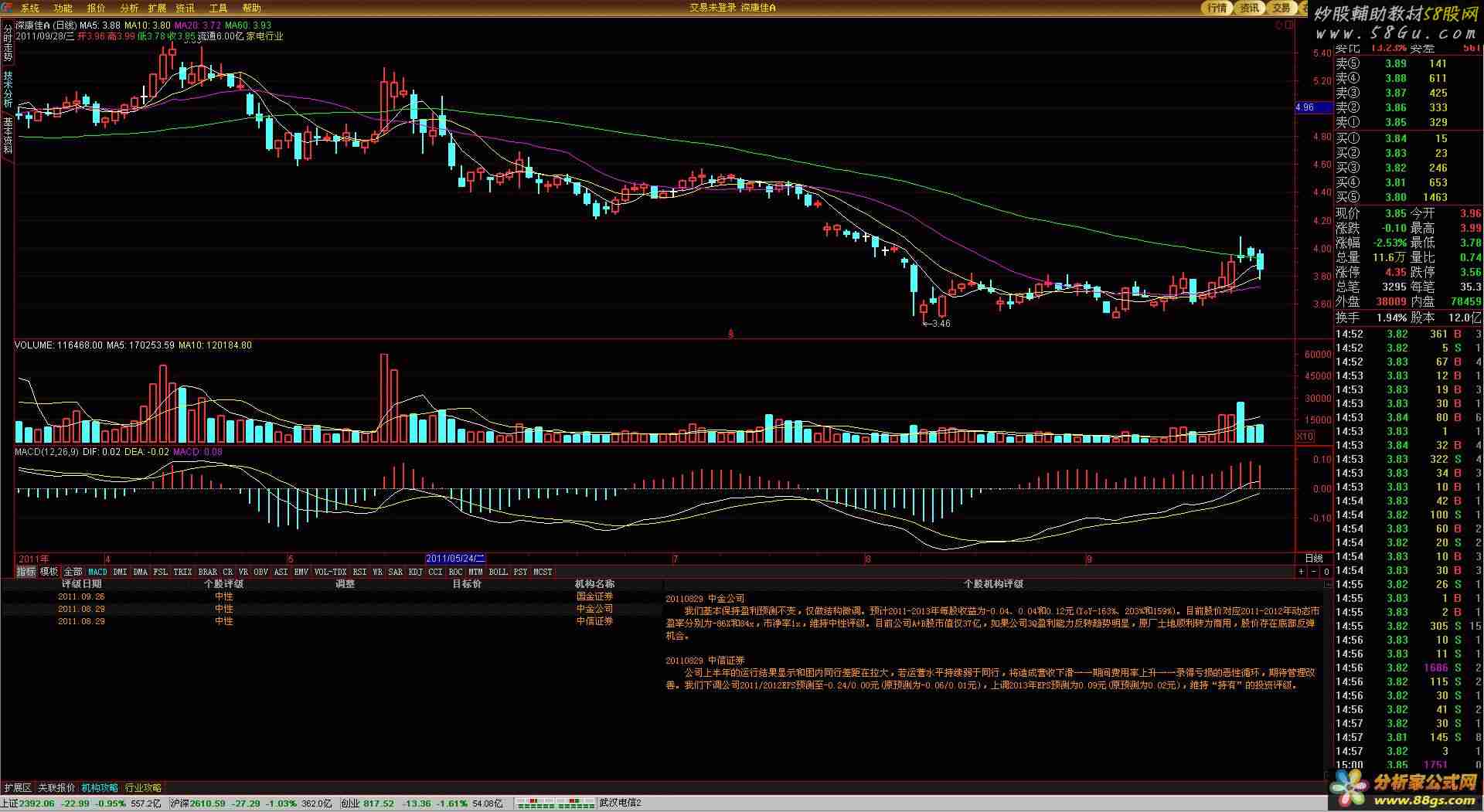Click the 行情 gold button
Screen dimensions: 1484x812
[1217, 8]
